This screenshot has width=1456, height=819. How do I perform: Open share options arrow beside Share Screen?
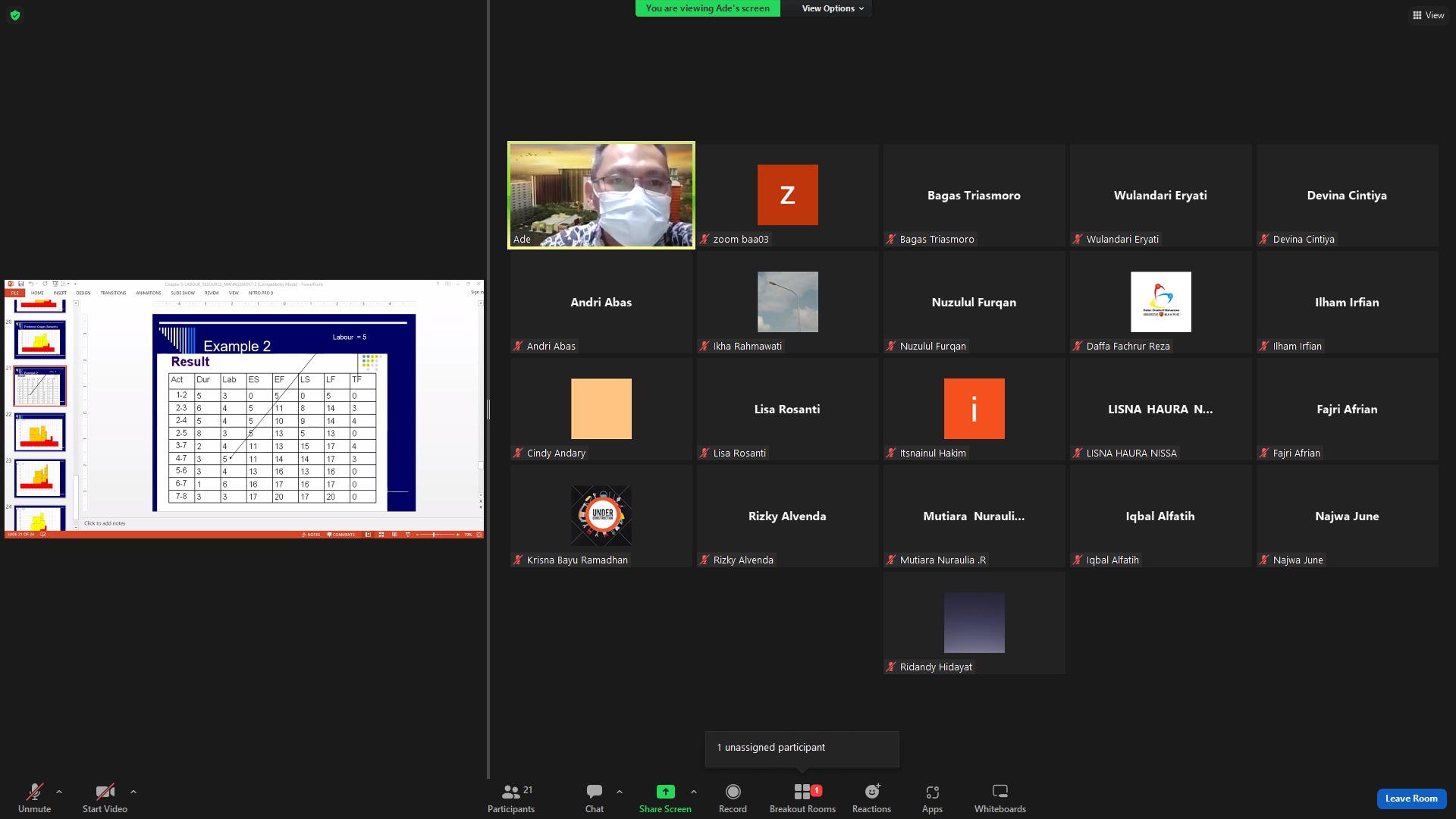(694, 792)
